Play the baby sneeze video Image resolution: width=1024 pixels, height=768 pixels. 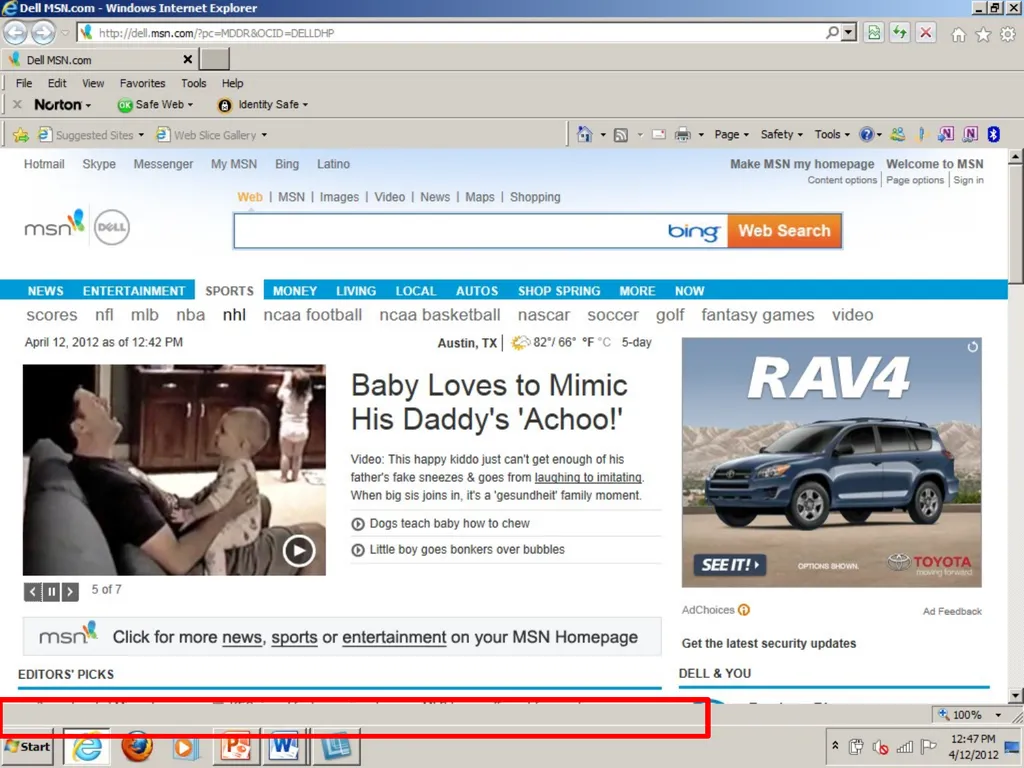(298, 551)
